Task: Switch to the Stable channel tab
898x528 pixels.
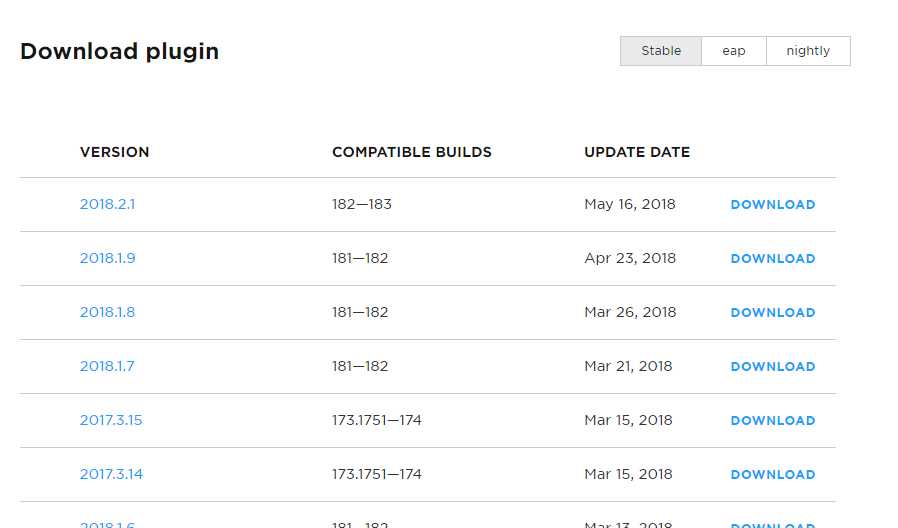Action: tap(661, 51)
